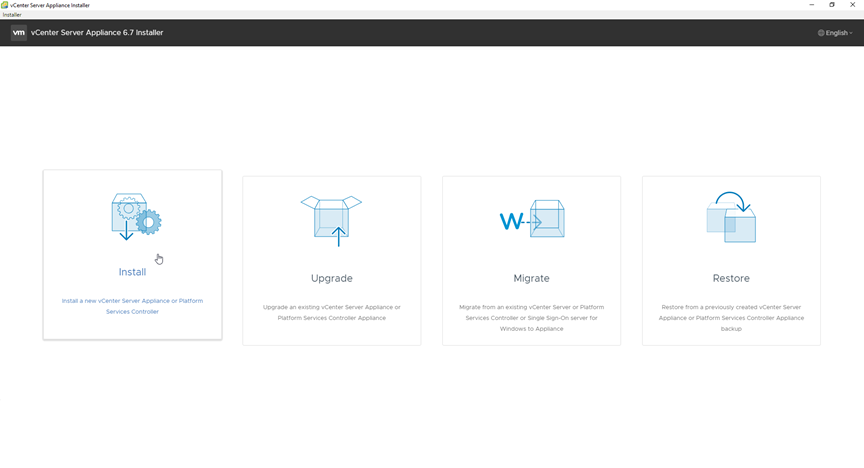Viewport: 864px width, 468px height.
Task: Select the Migrate heading
Action: 531,278
